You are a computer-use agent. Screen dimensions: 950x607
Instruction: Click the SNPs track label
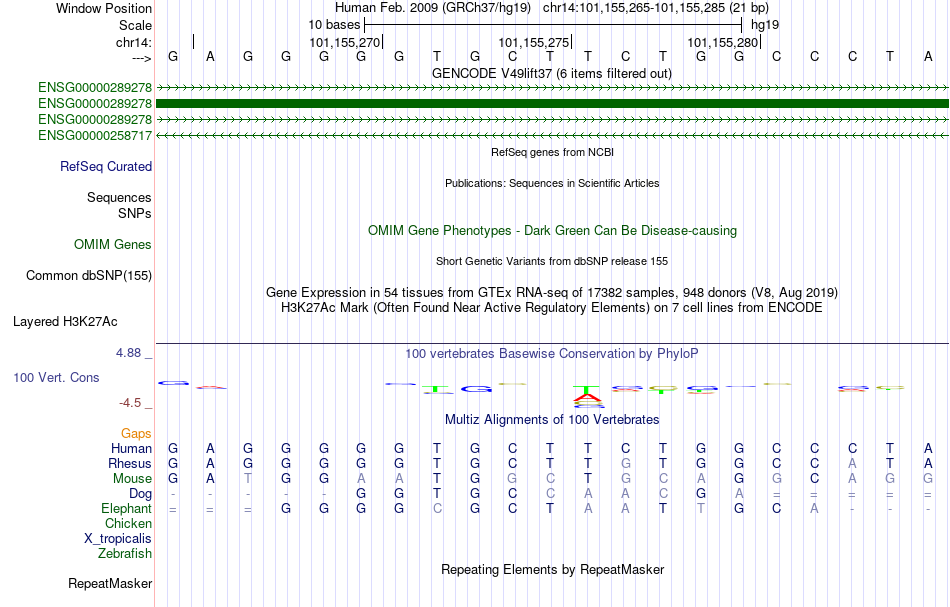pyautogui.click(x=135, y=213)
